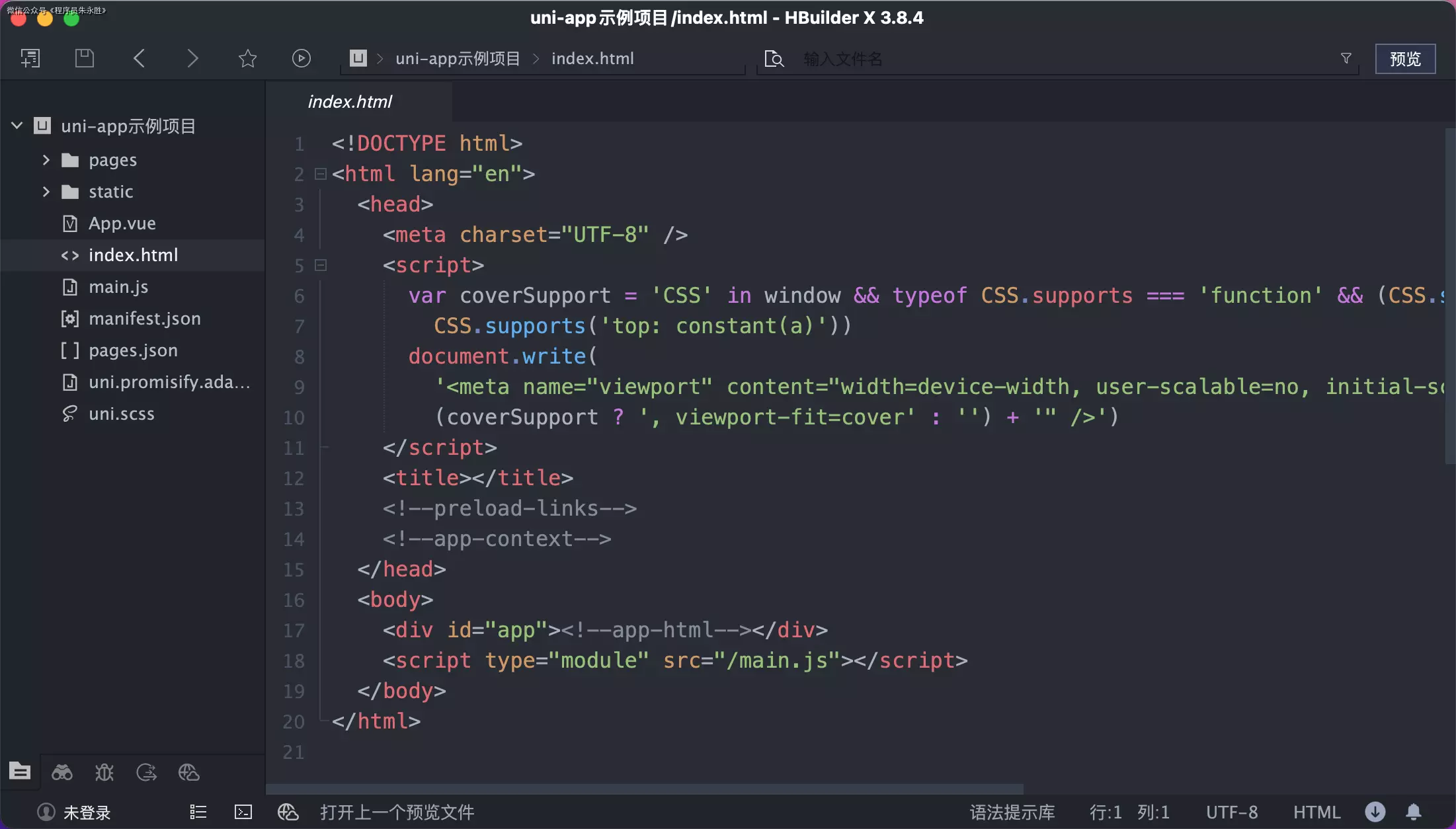Click the filter funnel icon
The width and height of the screenshot is (1456, 829).
[x=1346, y=58]
